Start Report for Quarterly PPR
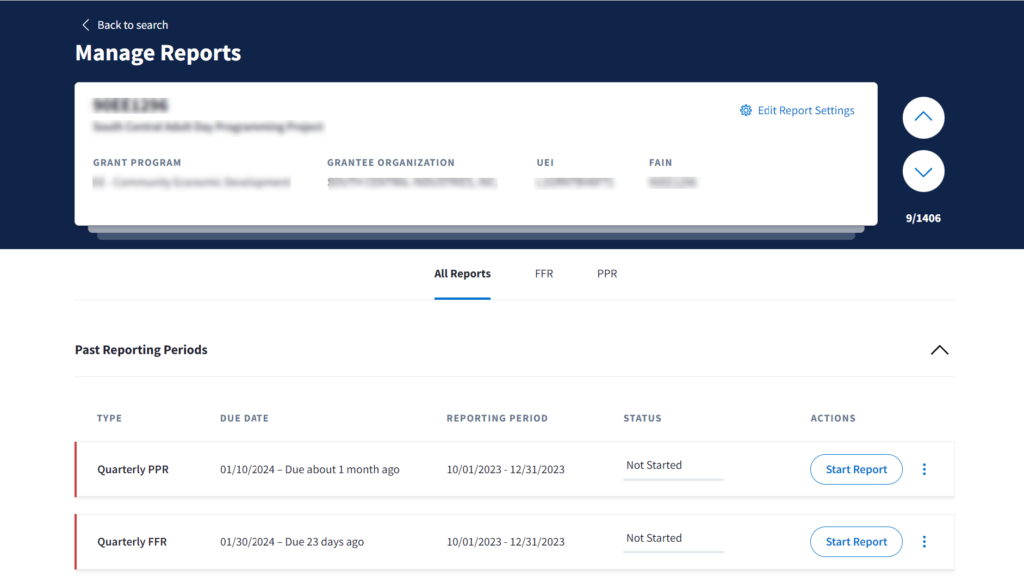 tap(856, 469)
